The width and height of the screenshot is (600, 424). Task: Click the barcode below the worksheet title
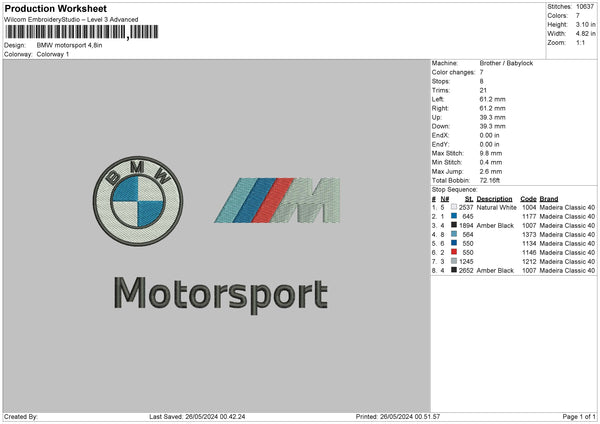tap(80, 32)
